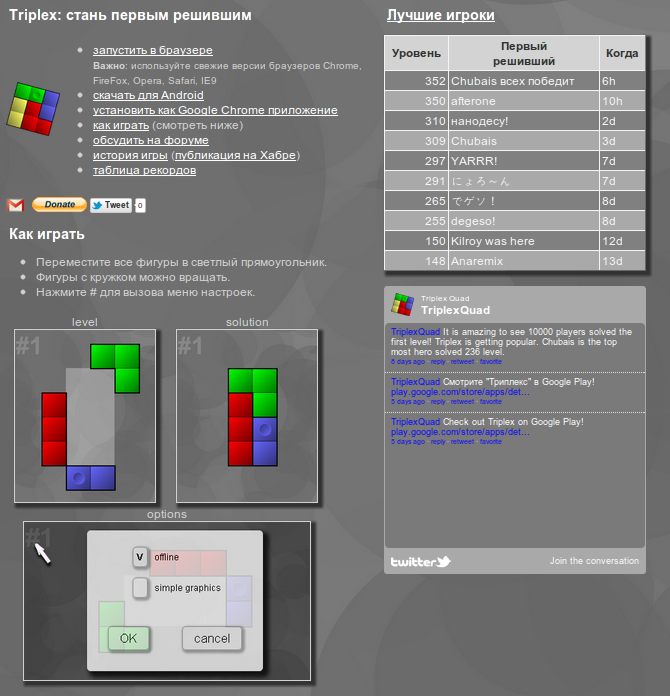
Task: Open the 'обсудить на форуме' link
Action: [x=151, y=140]
